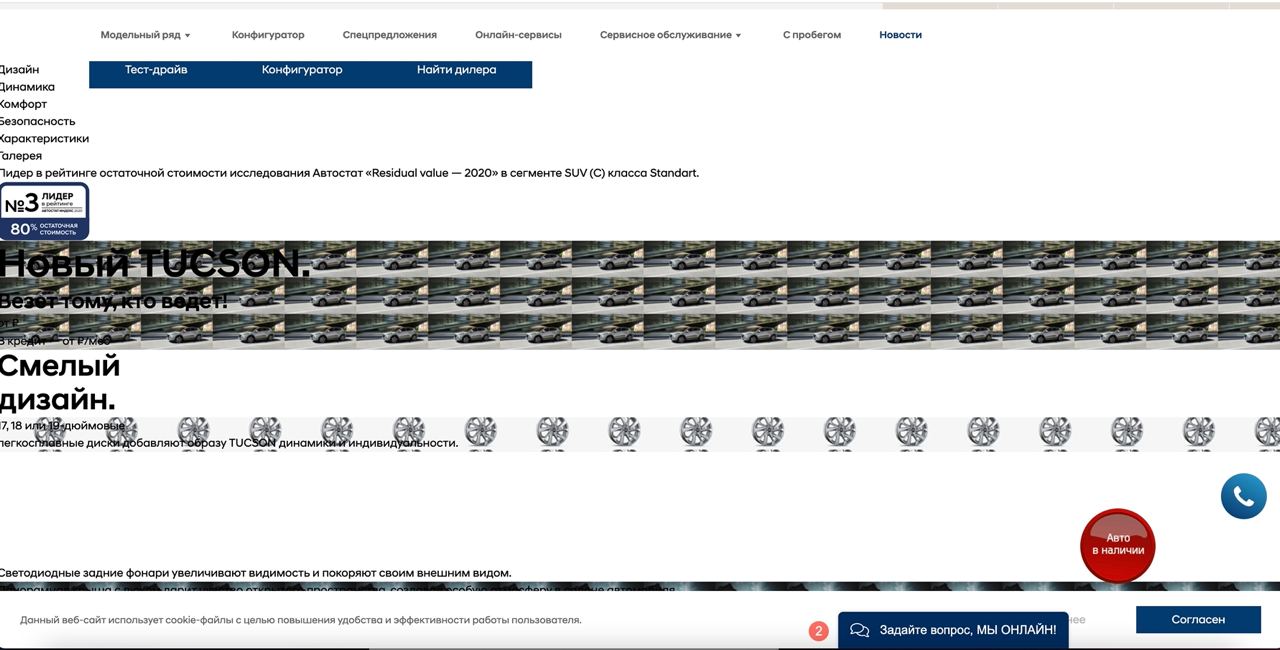The height and width of the screenshot is (650, 1280).
Task: Click Конфигуратор in the blue action bar
Action: tap(302, 70)
